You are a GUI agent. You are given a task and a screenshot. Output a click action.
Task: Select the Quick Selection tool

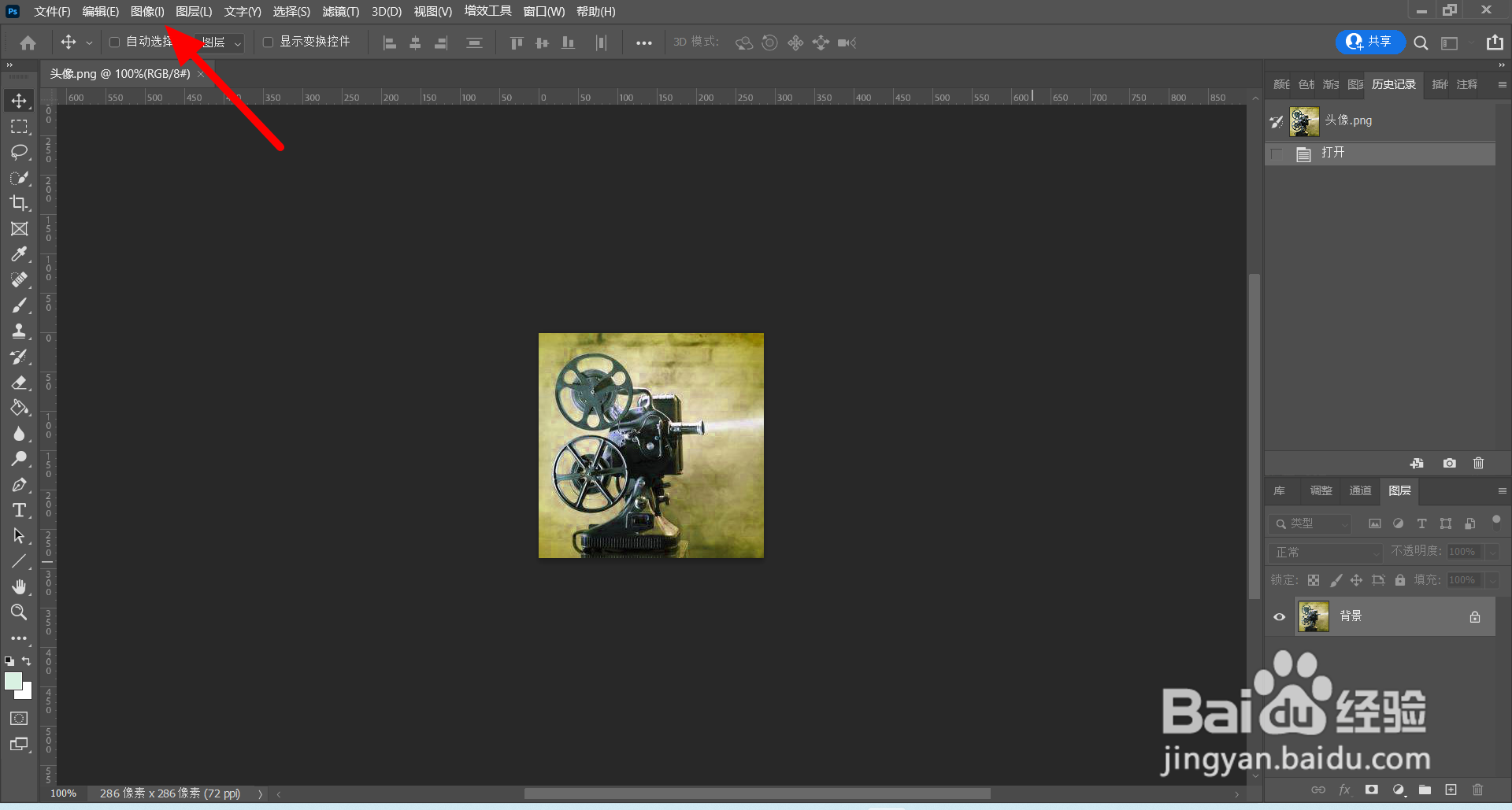pyautogui.click(x=19, y=178)
